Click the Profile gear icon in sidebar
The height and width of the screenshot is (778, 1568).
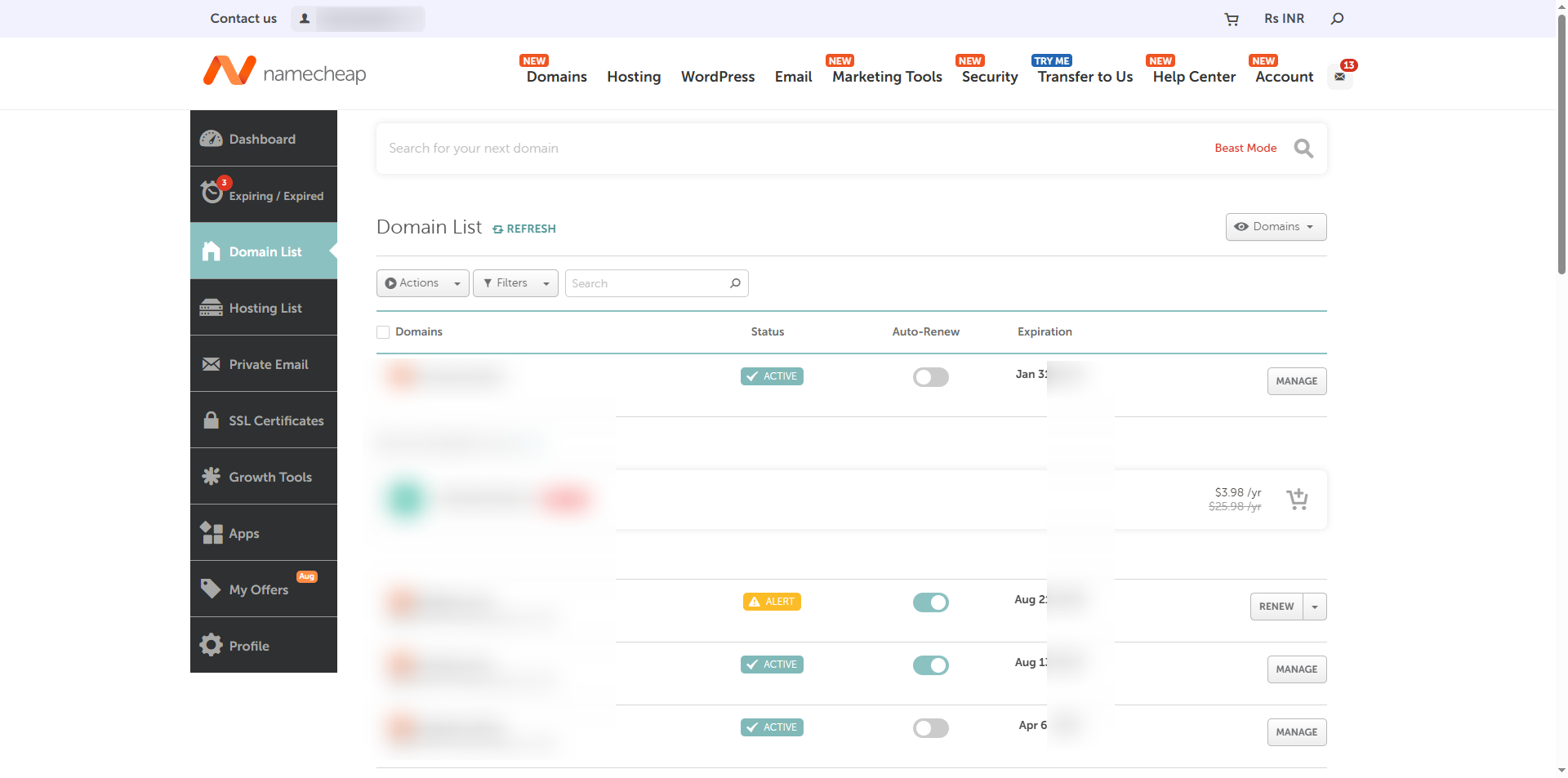click(212, 645)
